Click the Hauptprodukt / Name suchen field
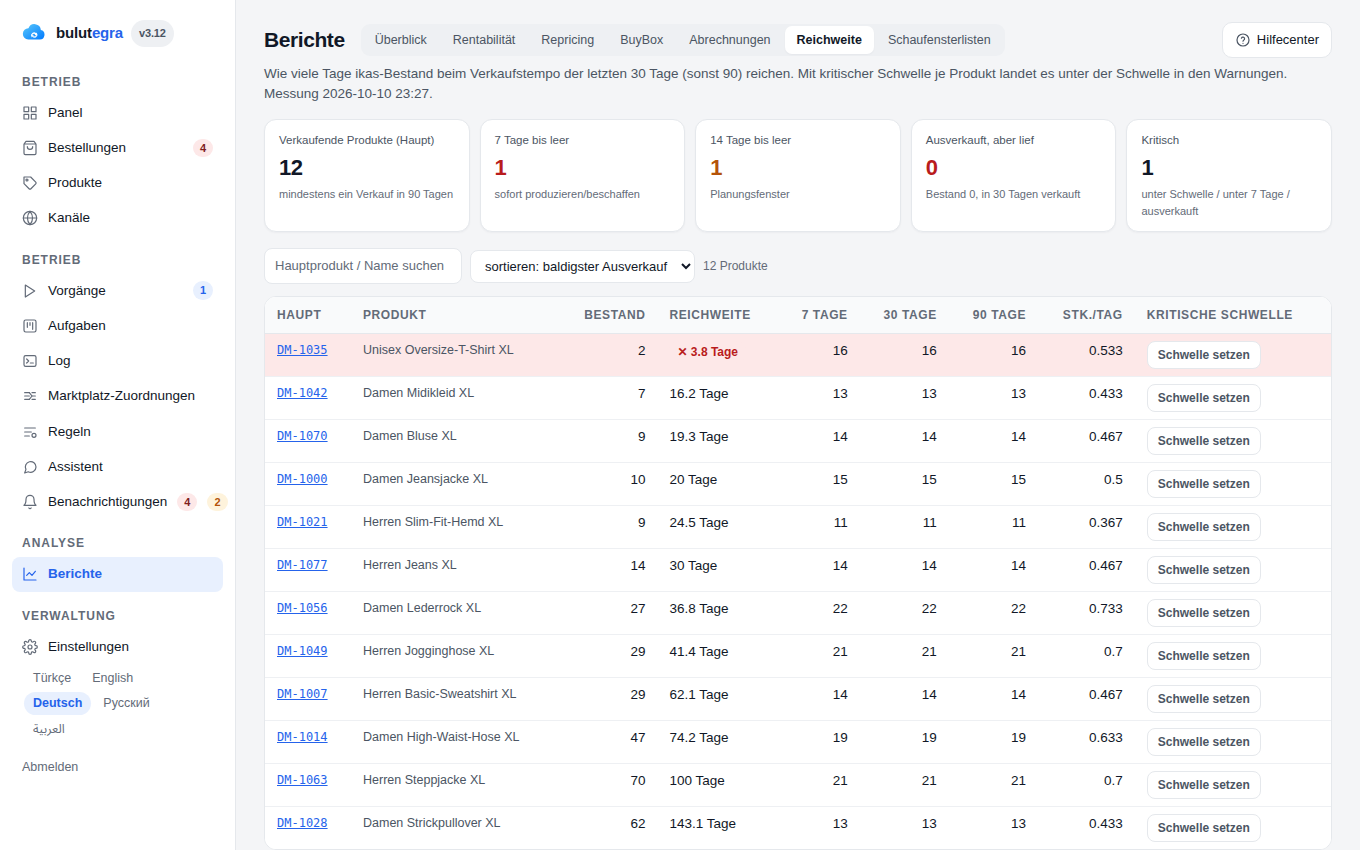1360x850 pixels. pos(363,266)
